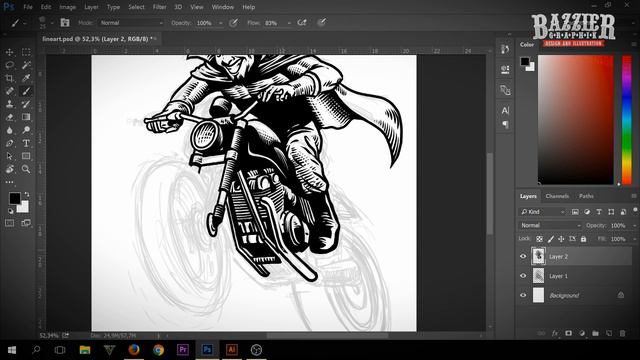Click the Add layer mask icon
This screenshot has height=360, width=640.
coord(568,333)
